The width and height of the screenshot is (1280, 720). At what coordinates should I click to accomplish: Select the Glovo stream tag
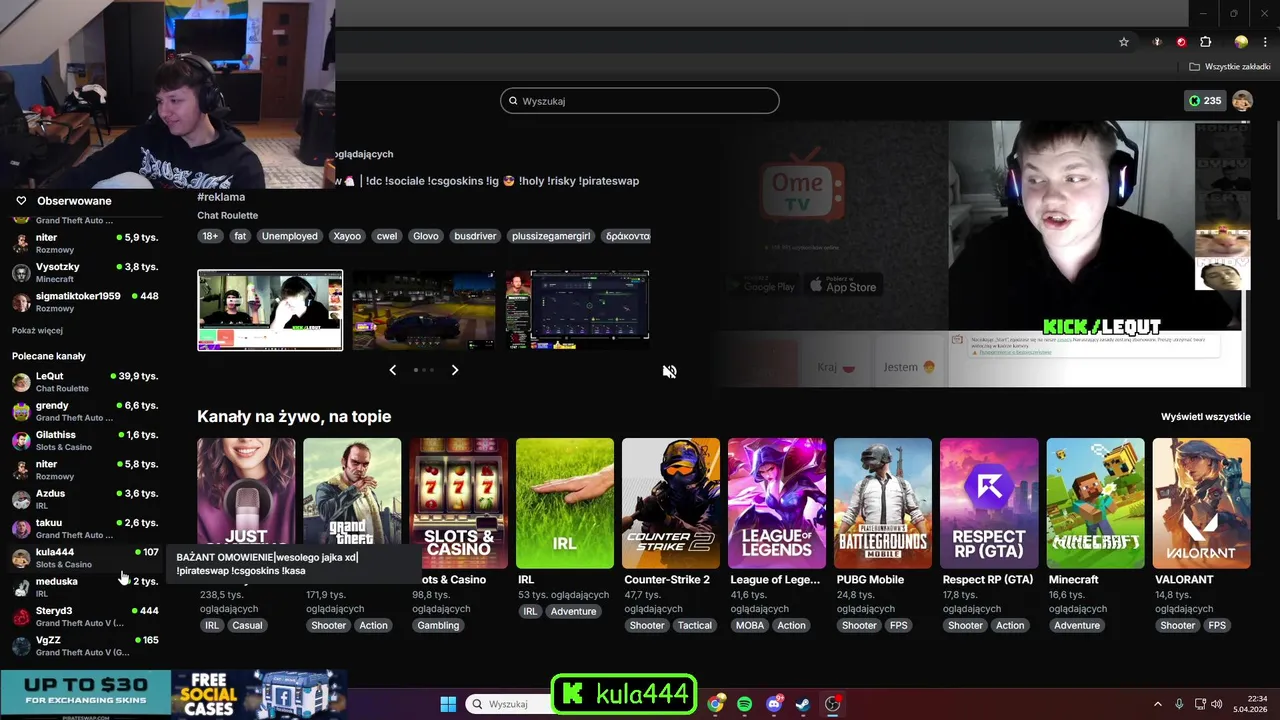[x=426, y=236]
